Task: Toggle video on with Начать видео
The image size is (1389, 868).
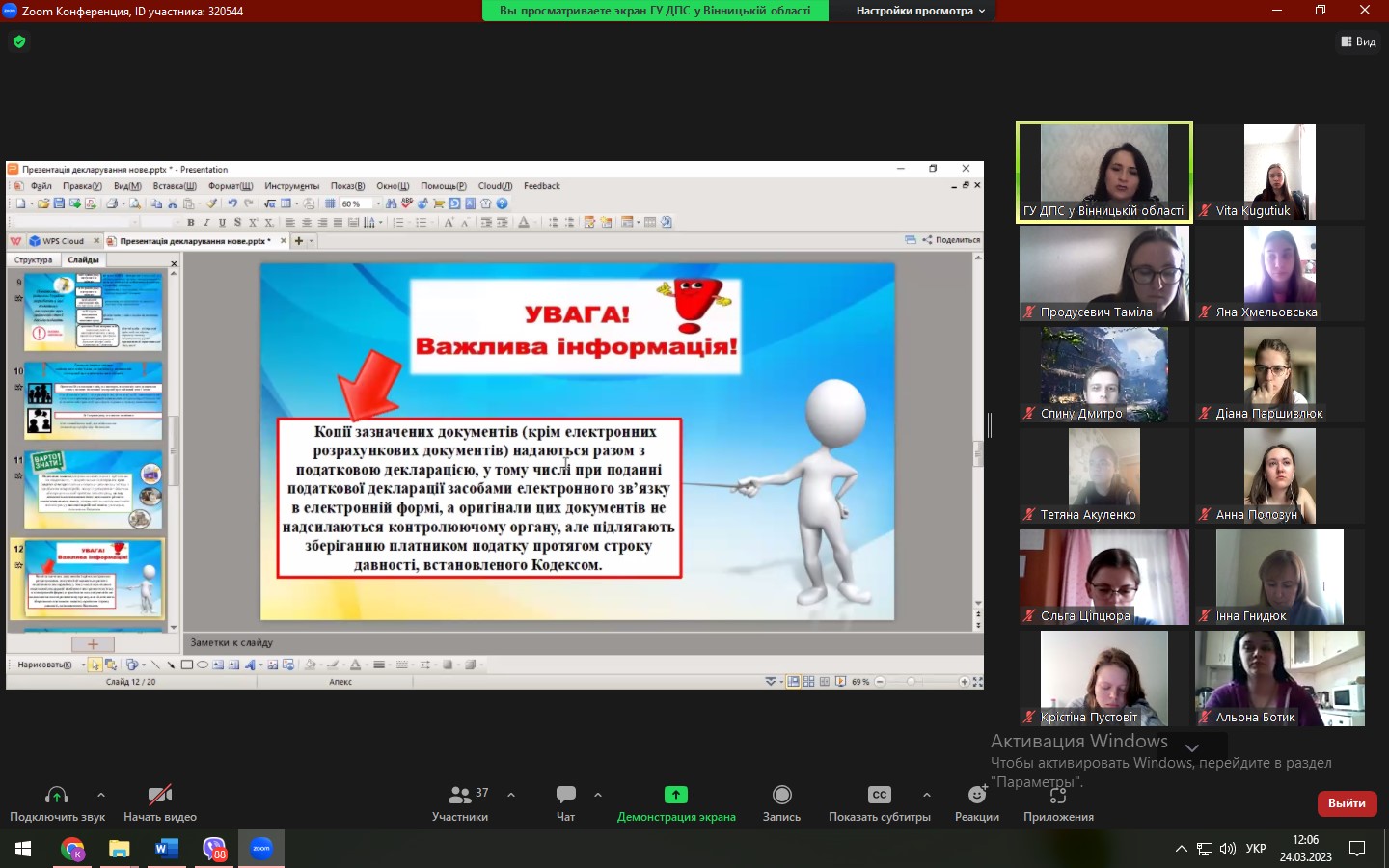Action: click(x=160, y=795)
